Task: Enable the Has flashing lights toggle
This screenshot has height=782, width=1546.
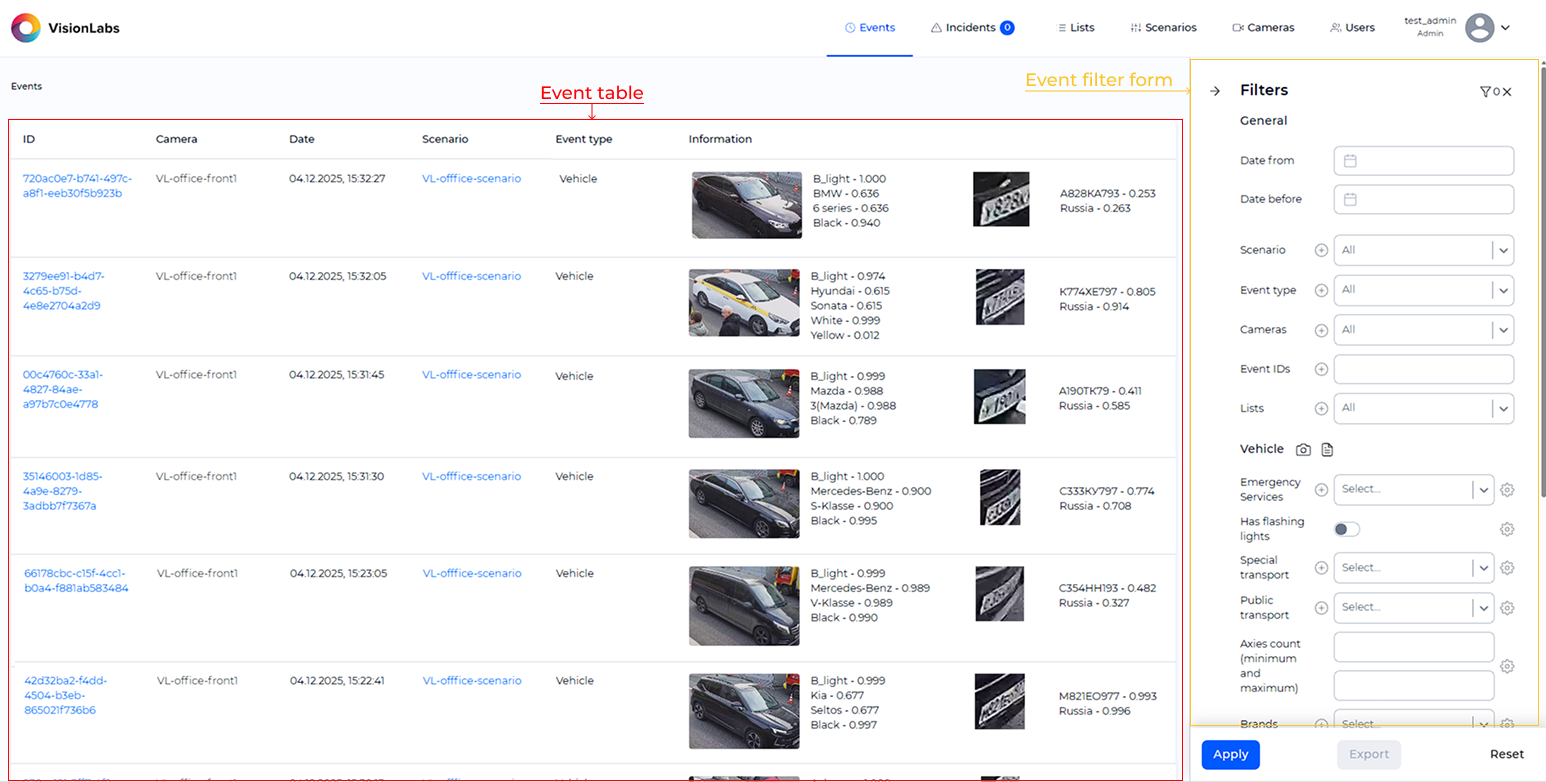Action: tap(1346, 528)
